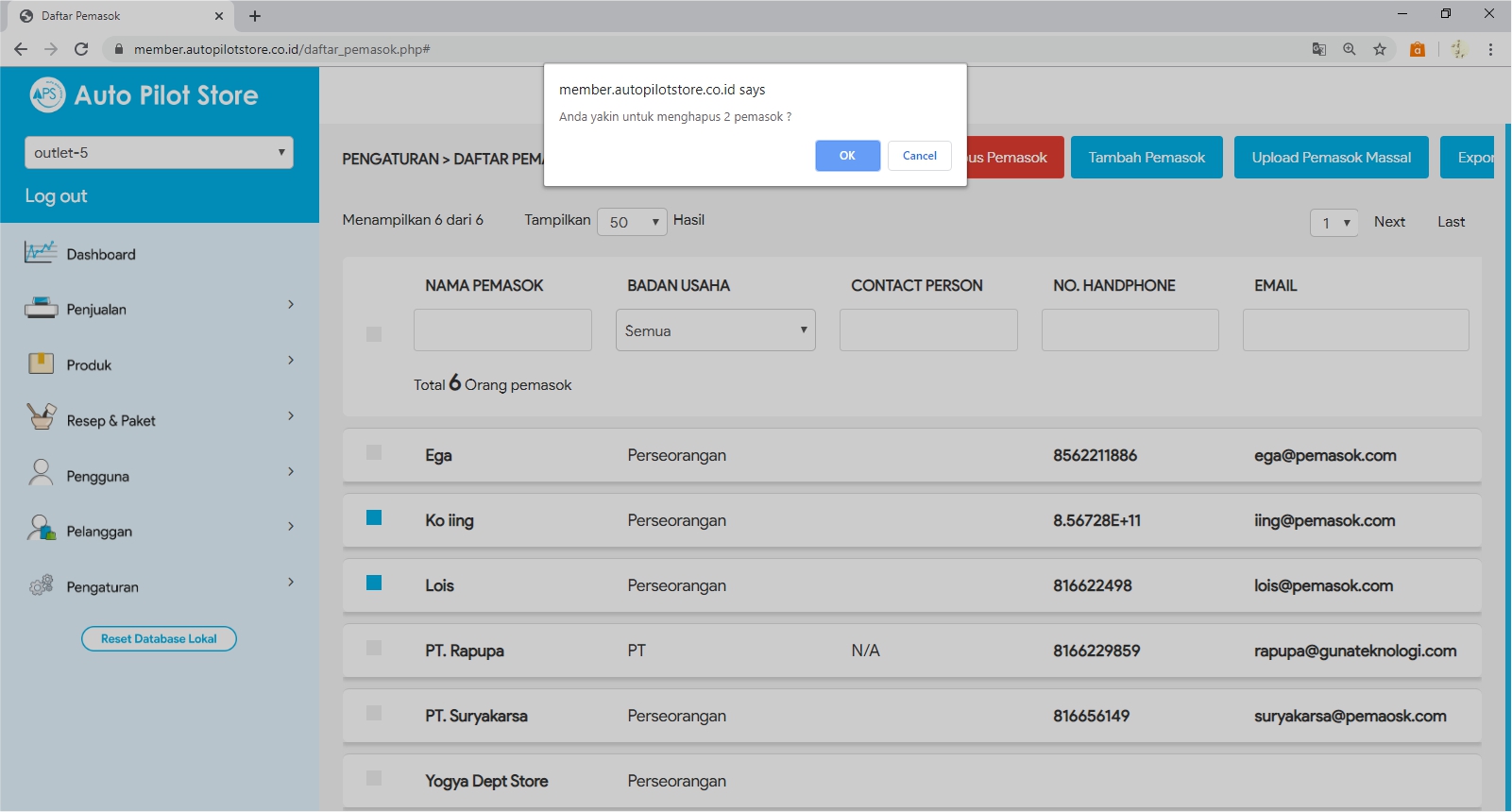Click the Dashboard chart icon in sidebar
This screenshot has height=812, width=1512.
(x=41, y=253)
